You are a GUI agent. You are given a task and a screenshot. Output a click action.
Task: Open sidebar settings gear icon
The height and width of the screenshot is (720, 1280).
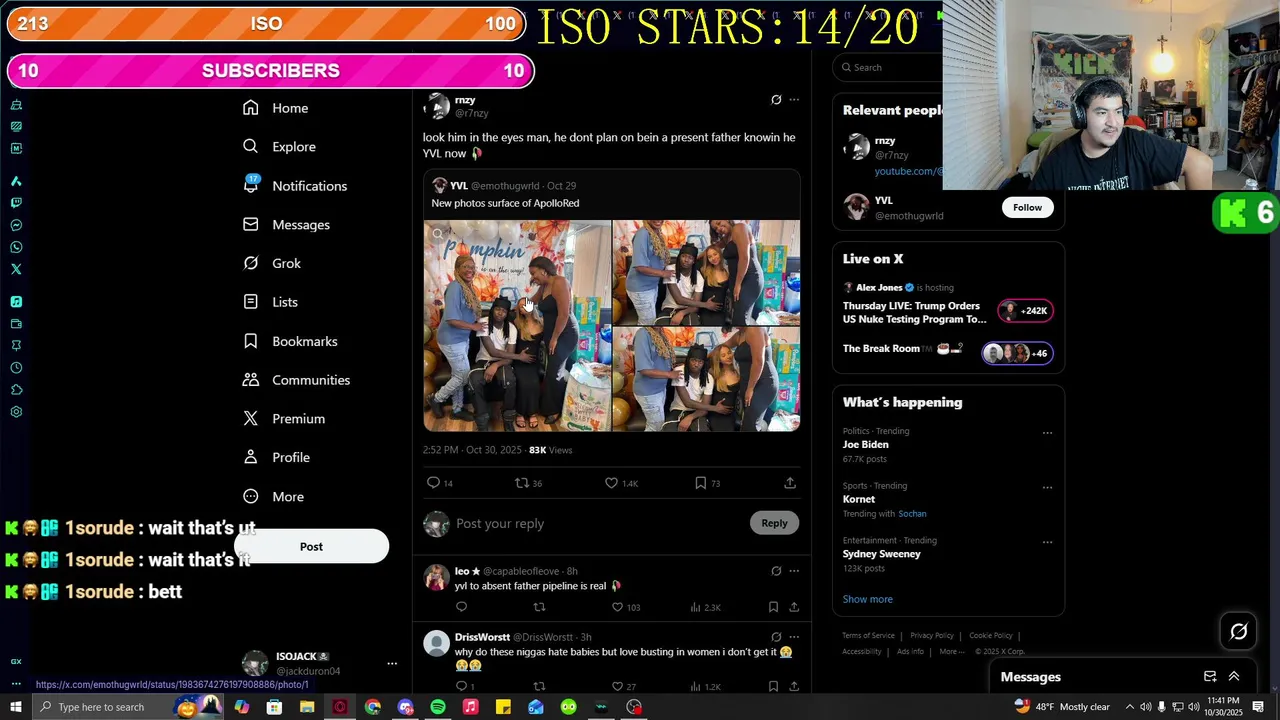pos(16,411)
